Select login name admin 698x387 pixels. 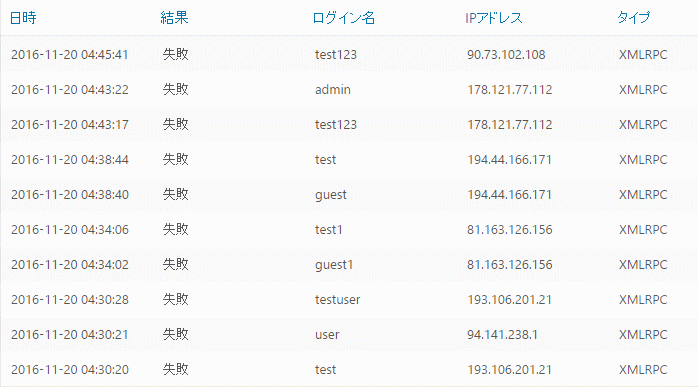pyautogui.click(x=333, y=90)
